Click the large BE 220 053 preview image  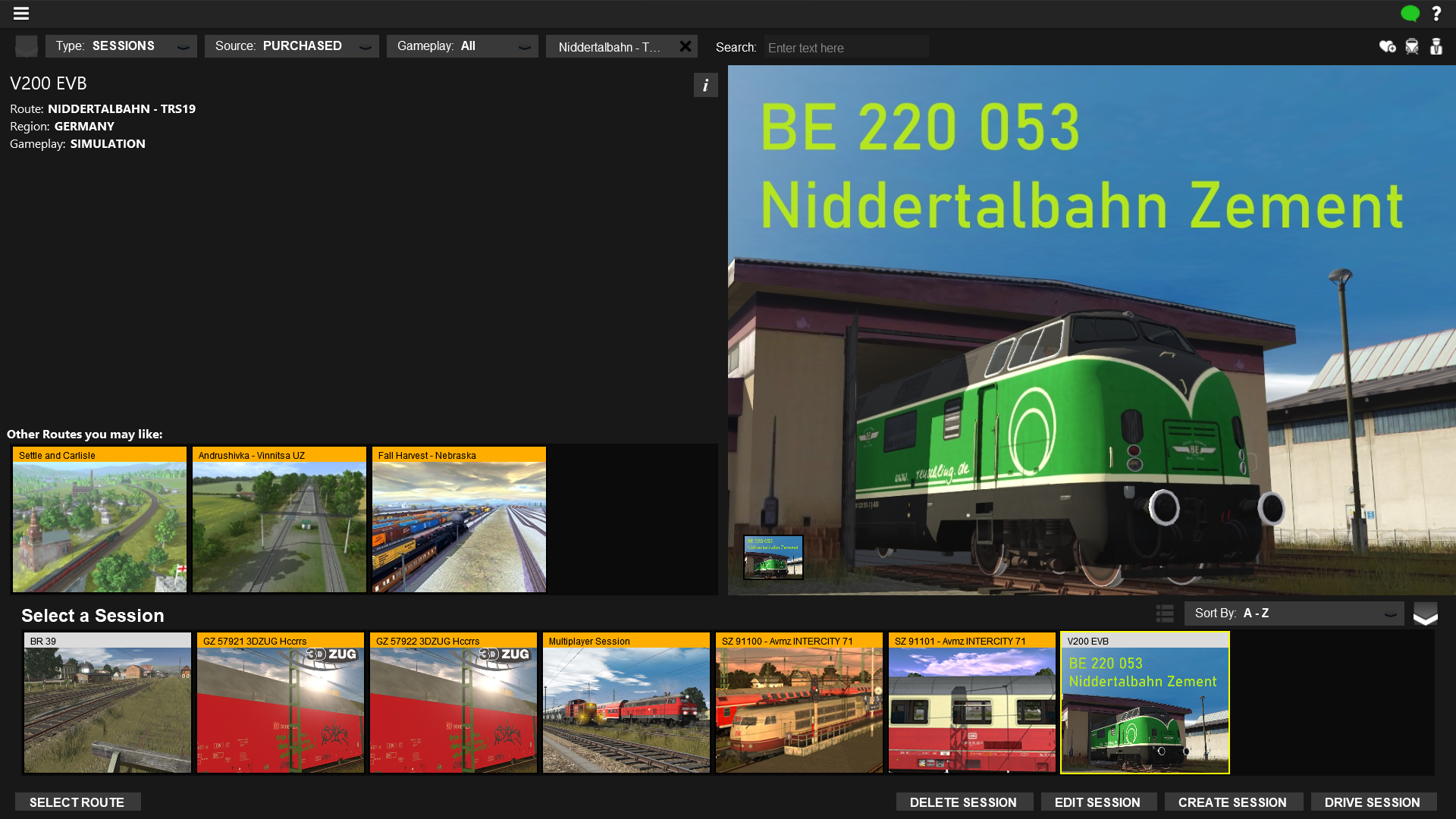[1092, 330]
